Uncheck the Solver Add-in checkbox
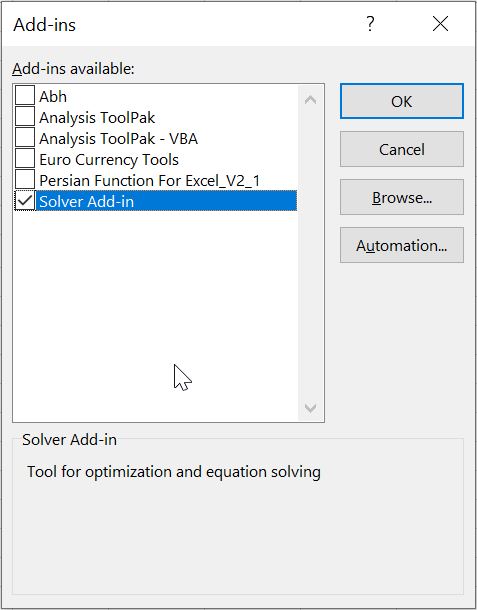The width and height of the screenshot is (477, 610). point(25,201)
